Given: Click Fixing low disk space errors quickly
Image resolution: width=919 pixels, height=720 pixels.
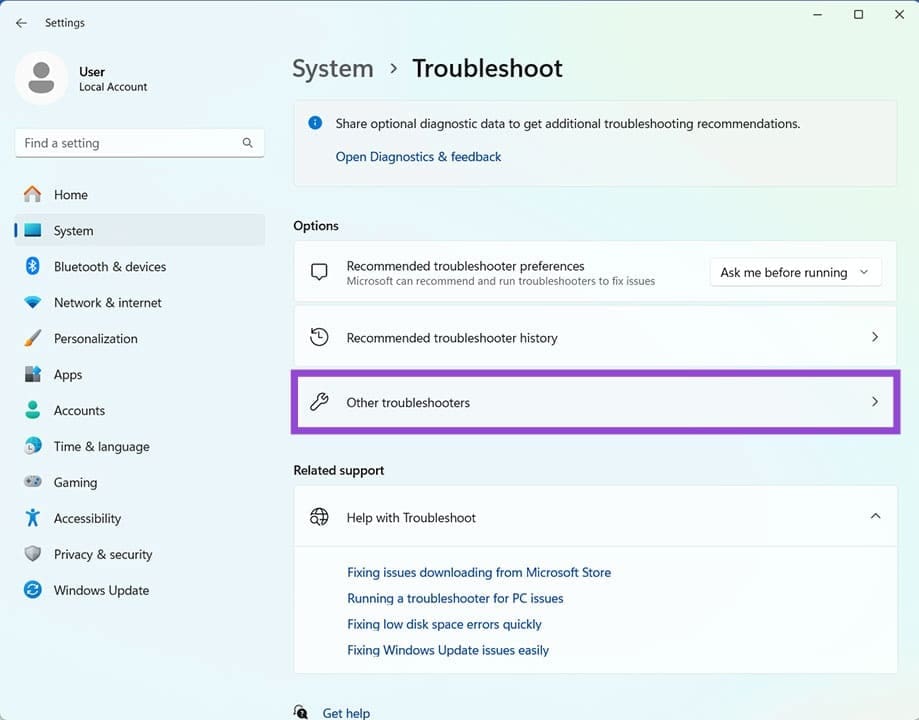Looking at the screenshot, I should click(444, 623).
